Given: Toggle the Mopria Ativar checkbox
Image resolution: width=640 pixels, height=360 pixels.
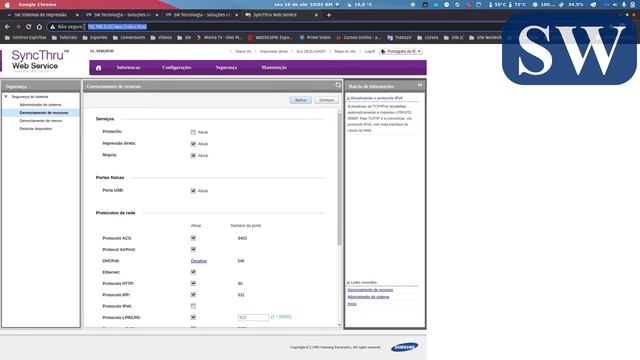Looking at the screenshot, I should 193,156.
